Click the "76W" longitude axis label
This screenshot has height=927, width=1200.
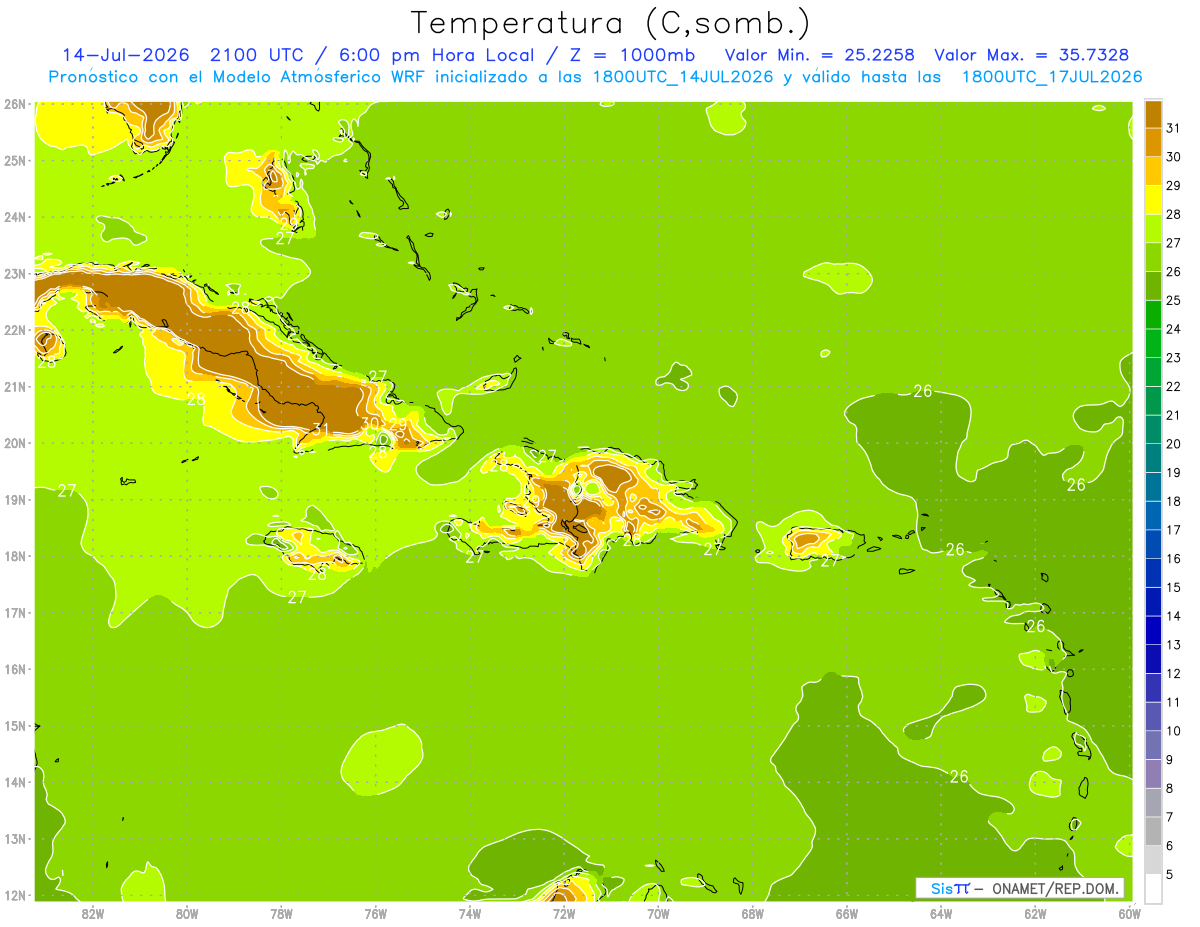tap(375, 913)
